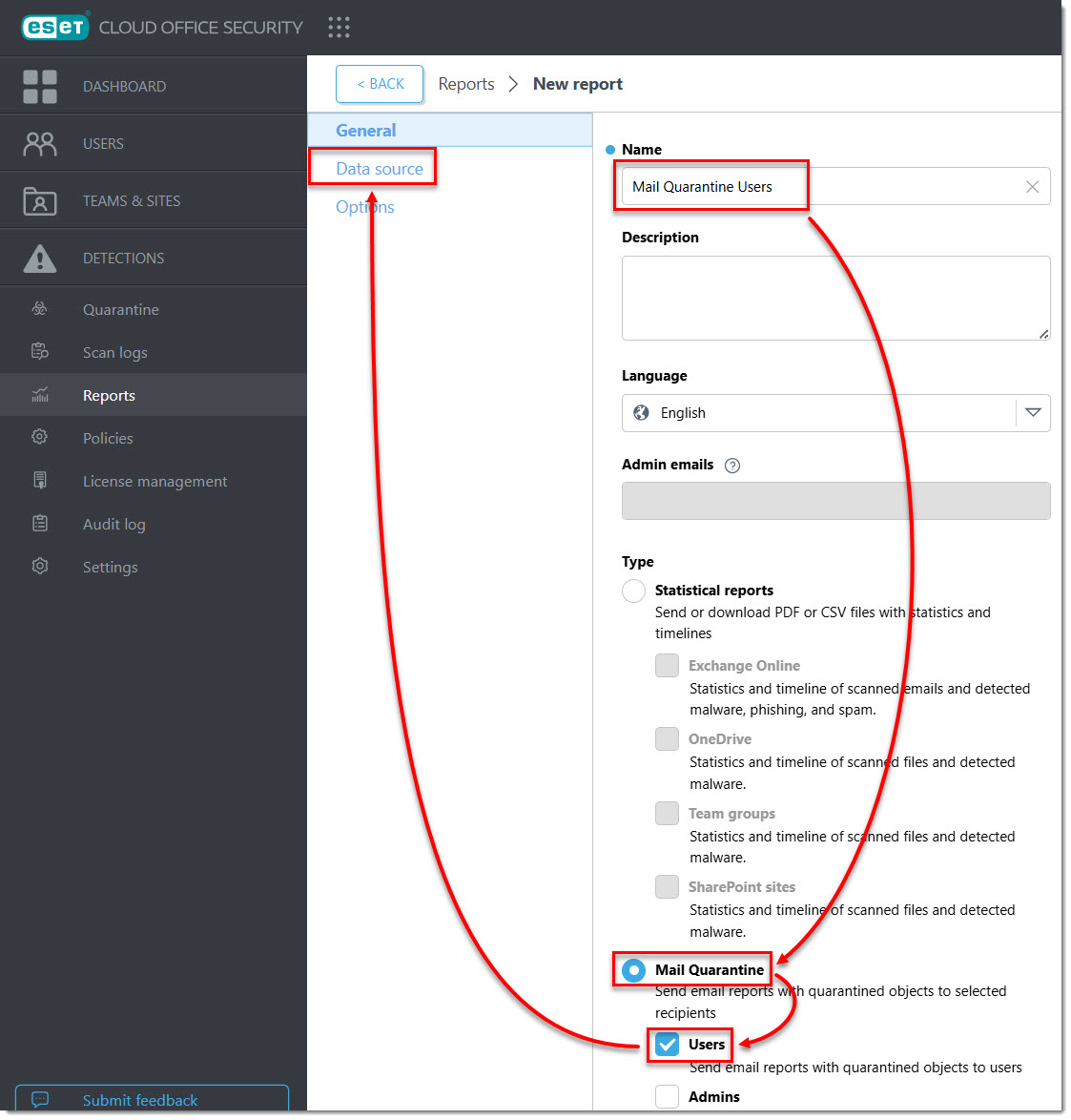Click the Admin emails help question icon
The image size is (1071, 1120).
coord(734,467)
